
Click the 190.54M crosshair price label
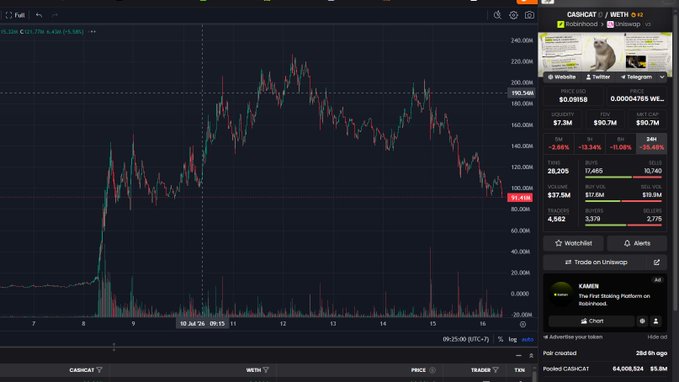pyautogui.click(x=521, y=93)
